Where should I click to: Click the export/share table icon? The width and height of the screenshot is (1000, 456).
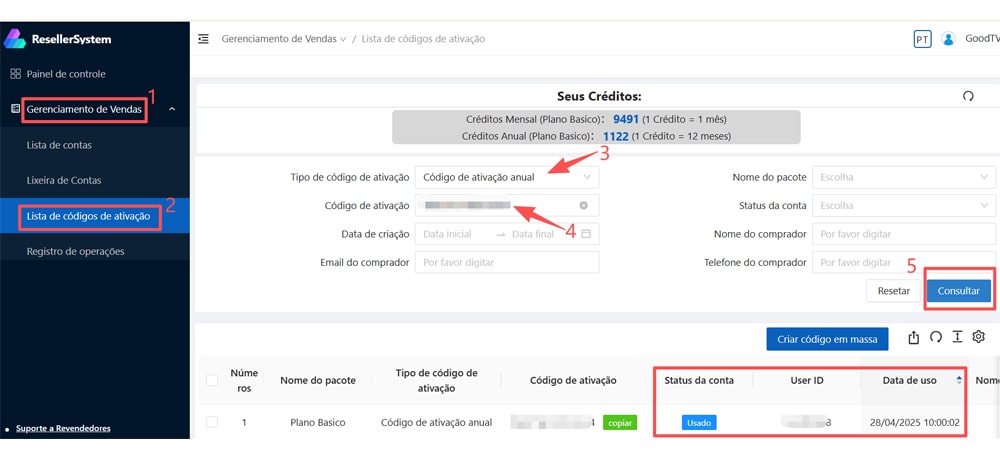(x=913, y=337)
